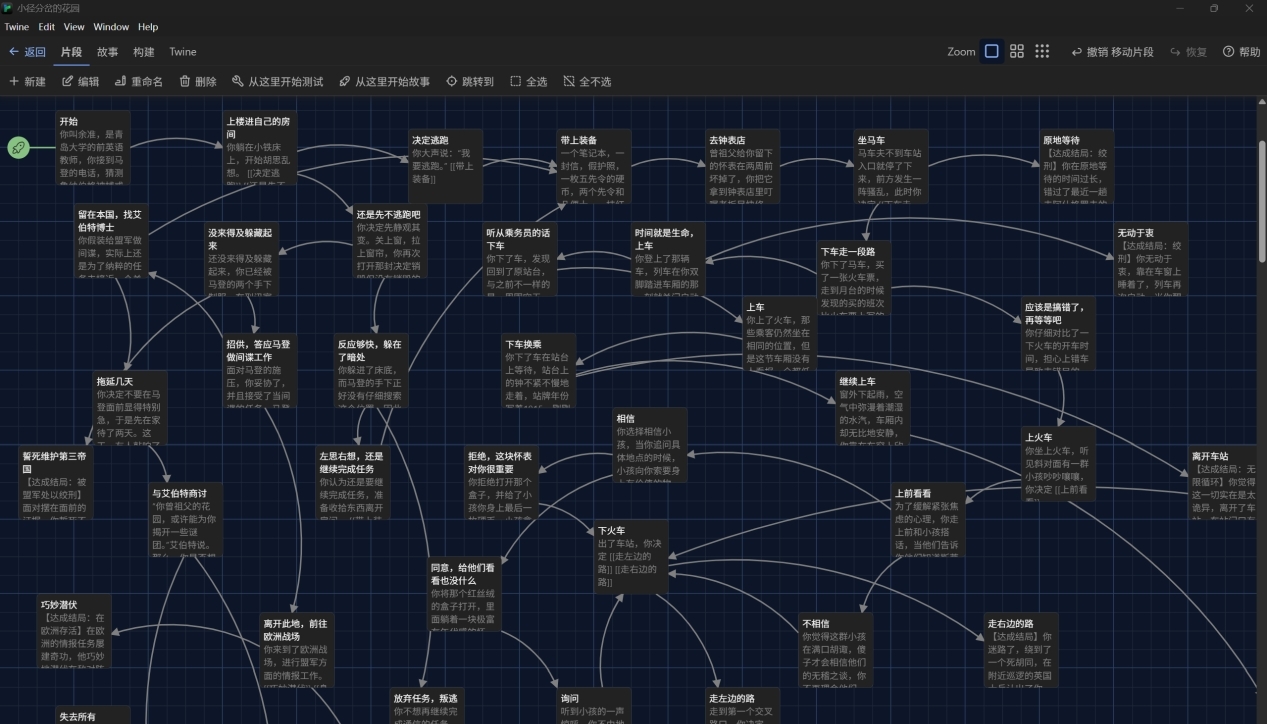Image resolution: width=1268 pixels, height=724 pixels.
Task: Click the 跳转到 (go to) button
Action: pyautogui.click(x=470, y=82)
